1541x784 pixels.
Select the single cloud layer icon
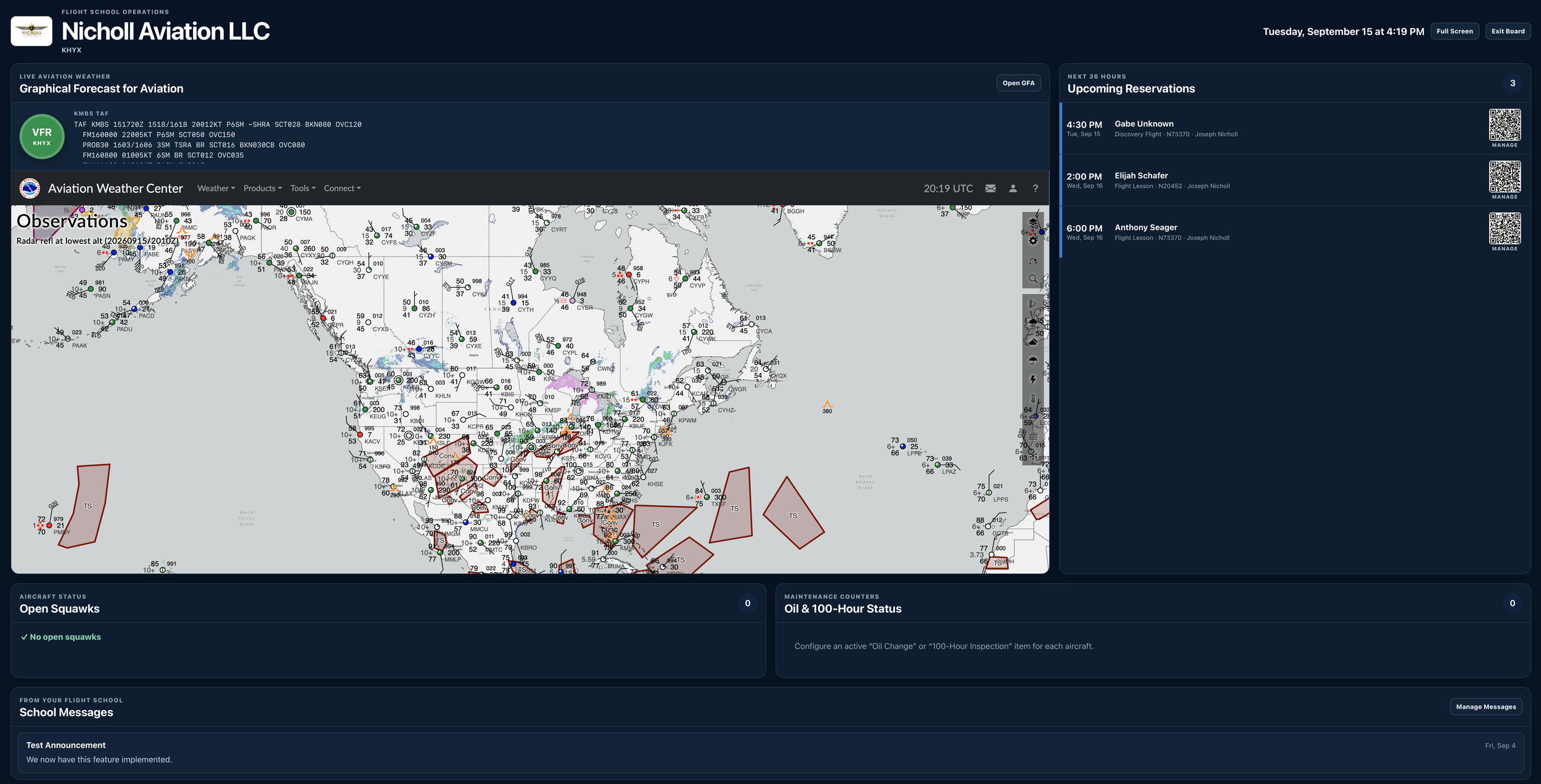click(1033, 322)
